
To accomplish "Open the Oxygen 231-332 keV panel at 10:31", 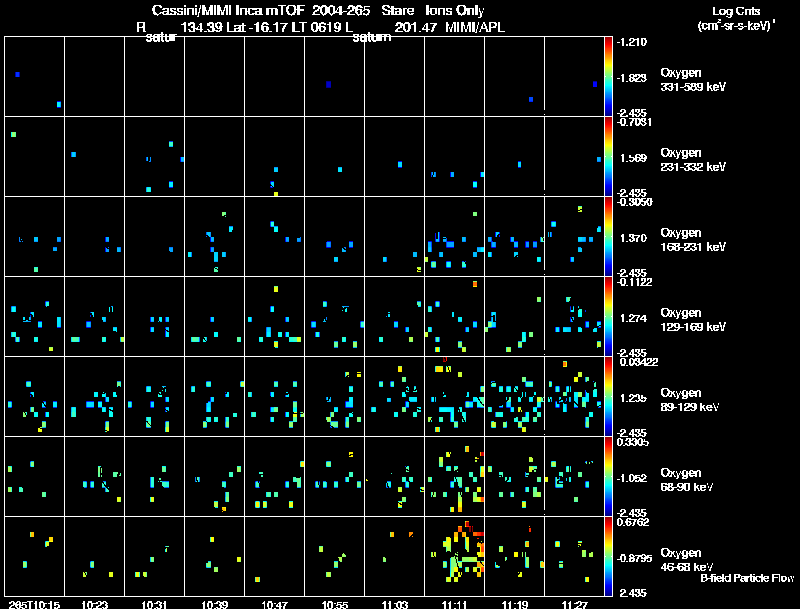I will coord(154,156).
